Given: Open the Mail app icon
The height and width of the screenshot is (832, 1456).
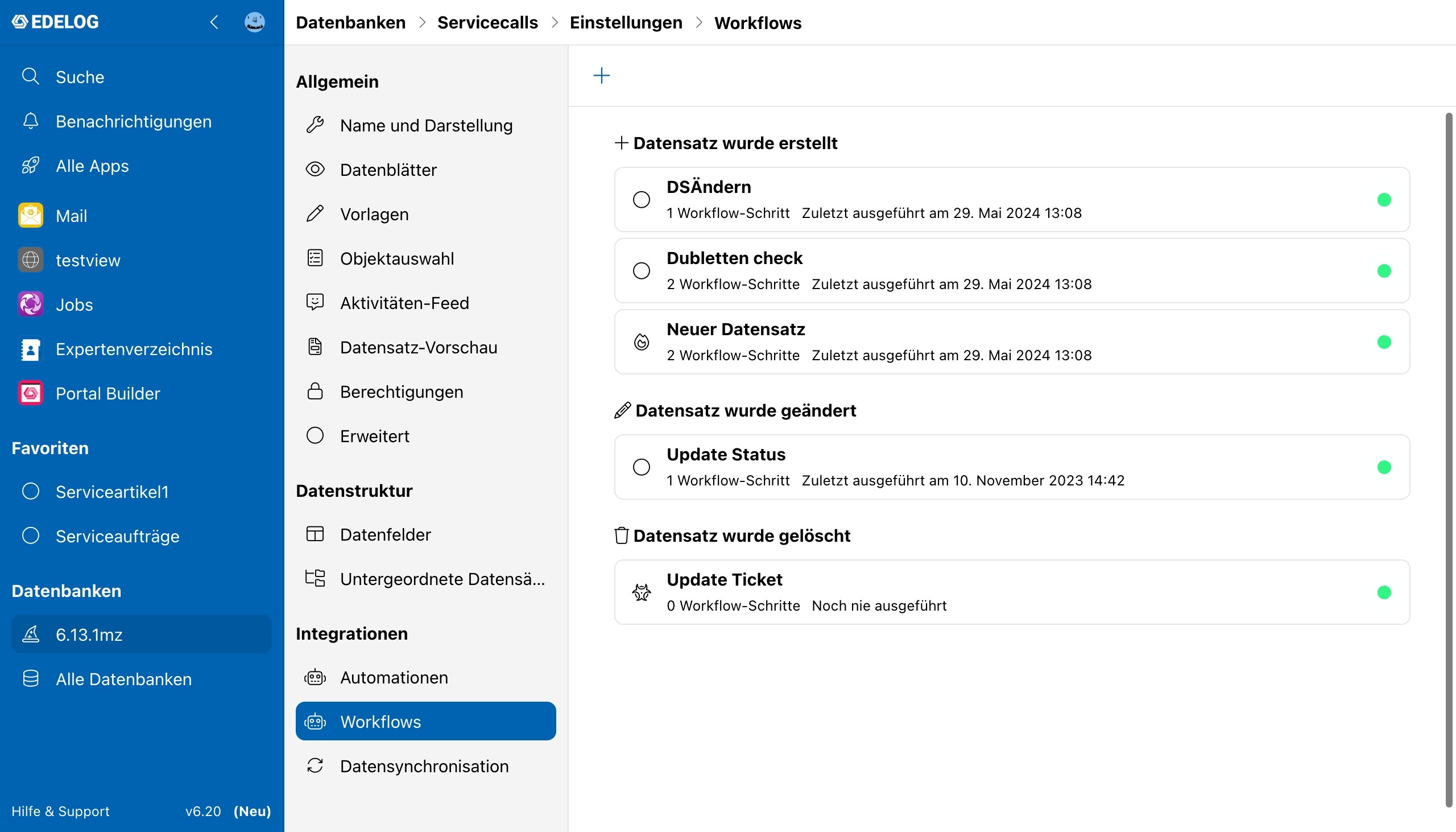Looking at the screenshot, I should 30,216.
